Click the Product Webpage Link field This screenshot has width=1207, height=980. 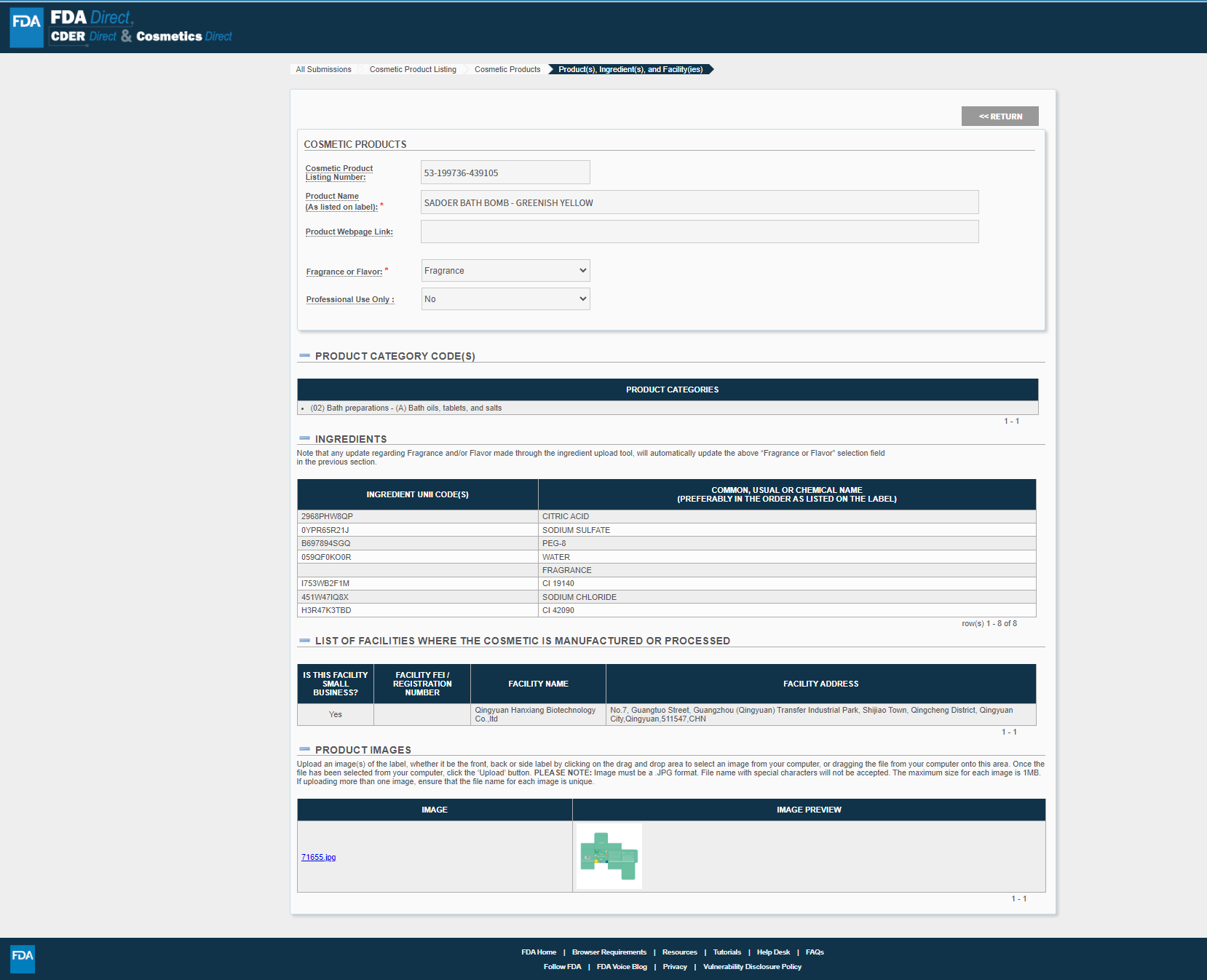pyautogui.click(x=699, y=232)
